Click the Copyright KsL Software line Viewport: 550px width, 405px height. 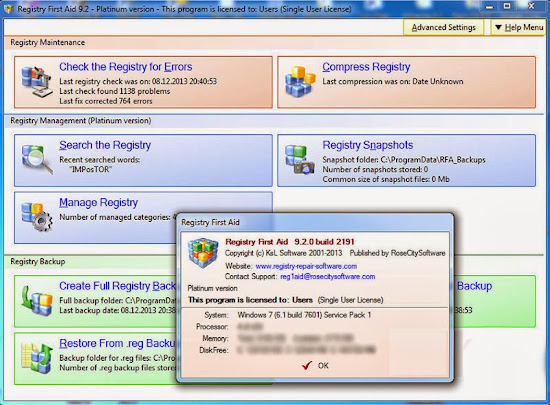283,253
